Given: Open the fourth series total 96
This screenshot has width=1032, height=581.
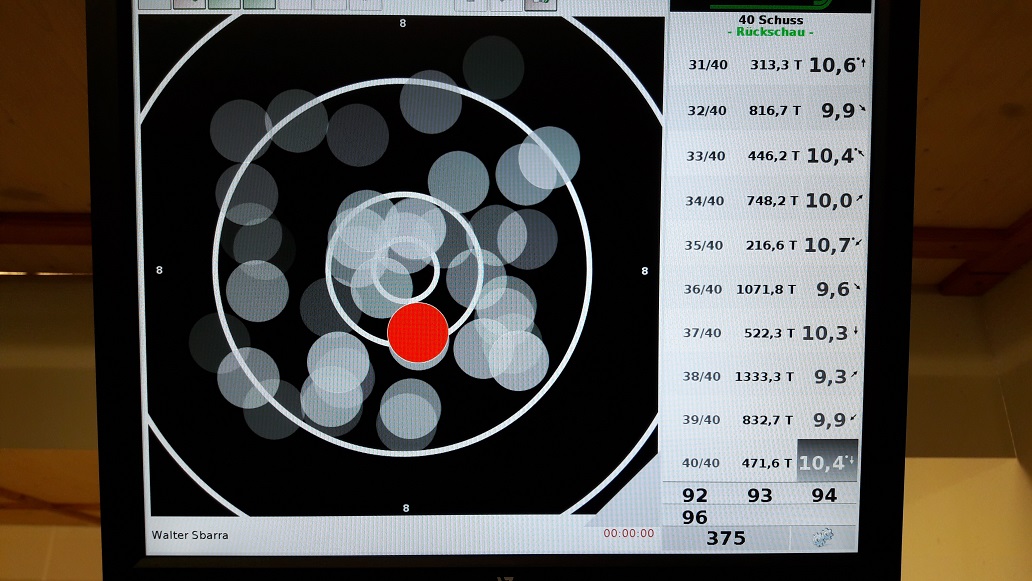Looking at the screenshot, I should tap(694, 517).
